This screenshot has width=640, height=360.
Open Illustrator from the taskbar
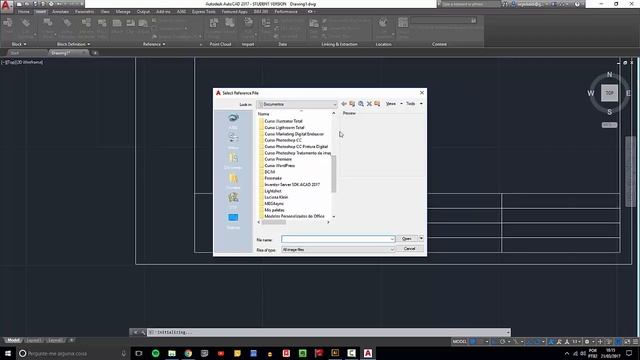click(x=335, y=353)
